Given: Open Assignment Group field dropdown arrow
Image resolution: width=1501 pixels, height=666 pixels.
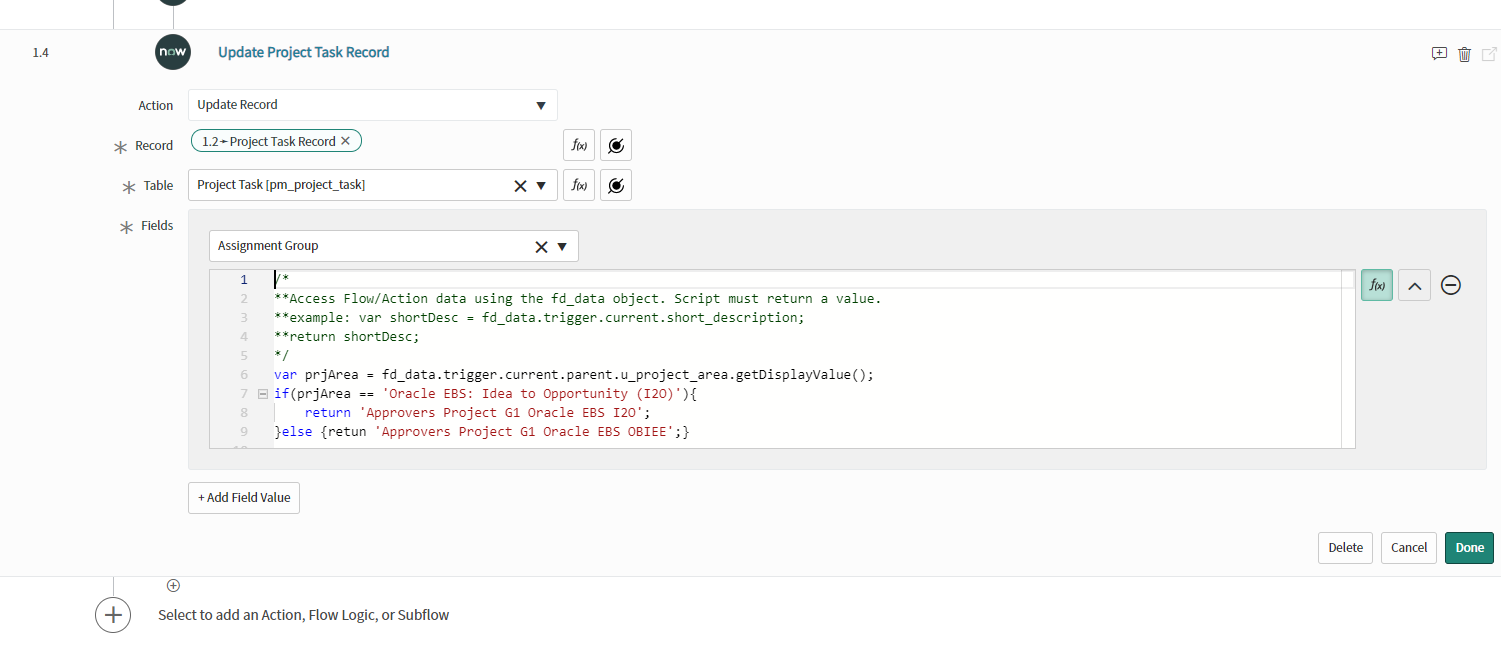Looking at the screenshot, I should tap(562, 246).
